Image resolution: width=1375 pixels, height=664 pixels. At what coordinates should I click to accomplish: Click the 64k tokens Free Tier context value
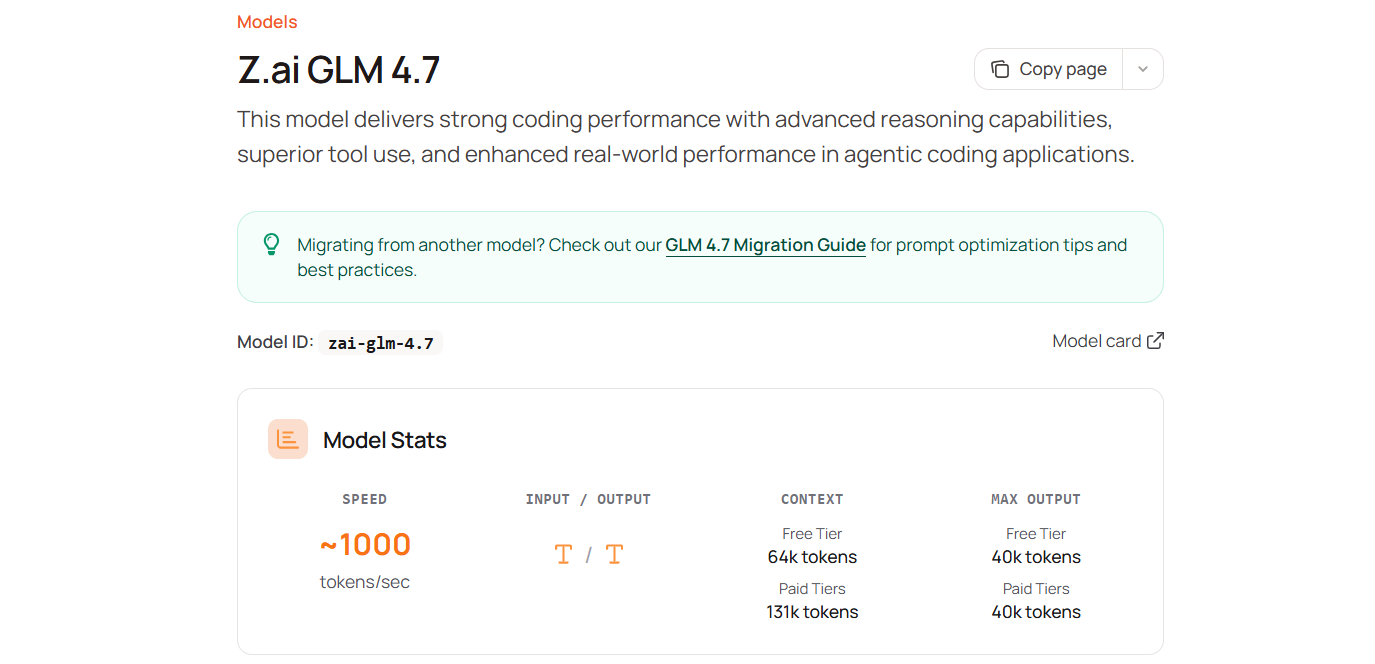click(x=812, y=557)
